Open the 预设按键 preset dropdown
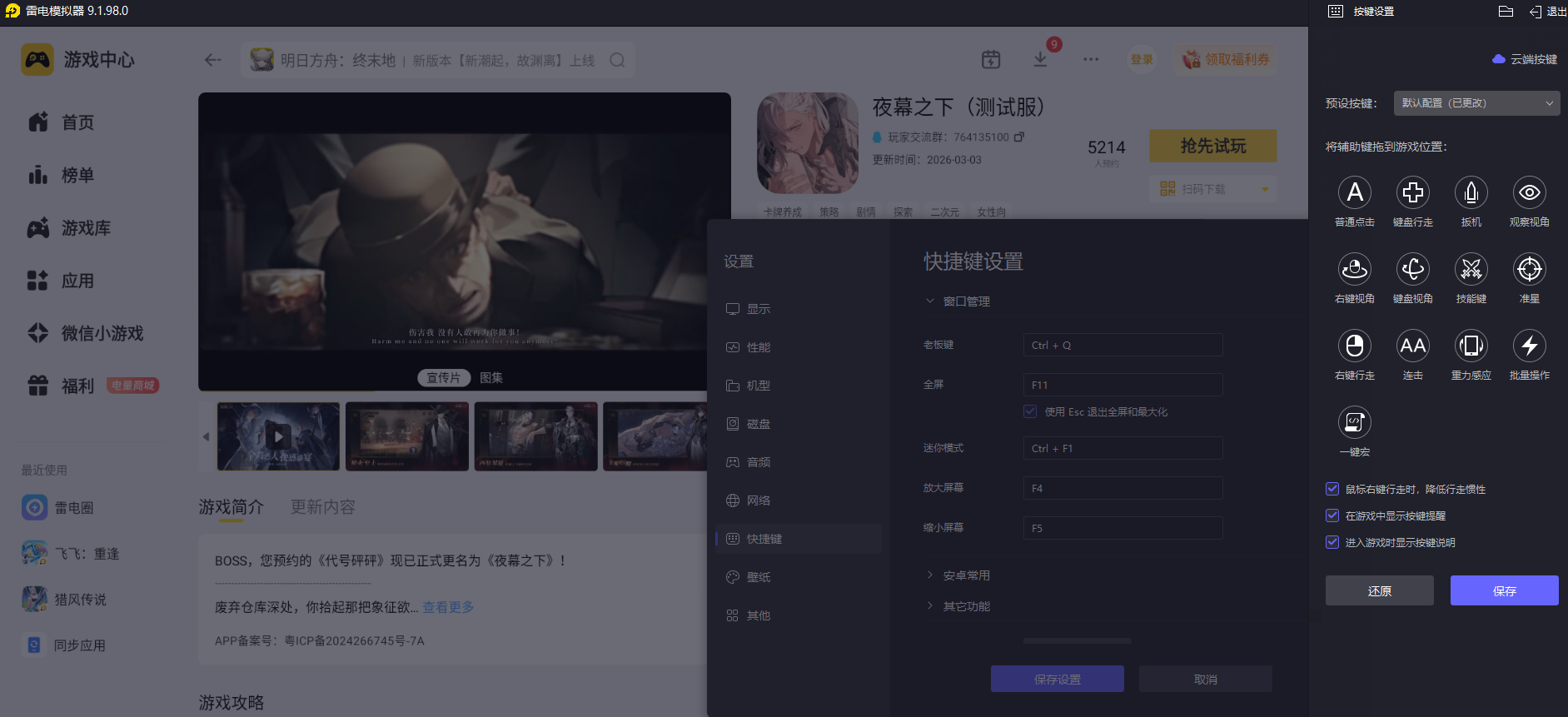This screenshot has height=717, width=1568. (1476, 103)
